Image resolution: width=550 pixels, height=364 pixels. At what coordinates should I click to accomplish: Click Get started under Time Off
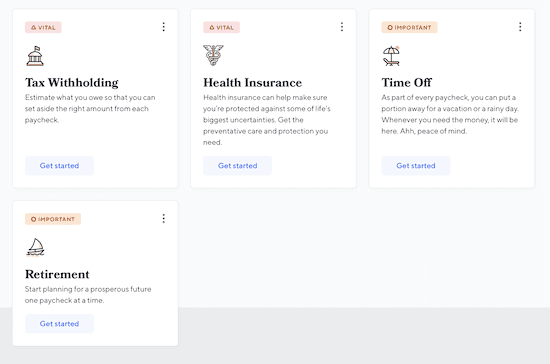pyautogui.click(x=416, y=166)
